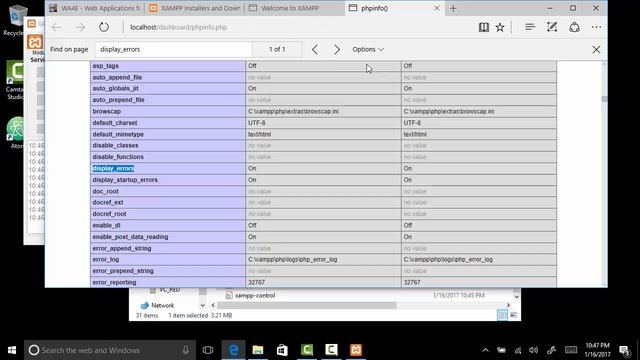Click the Edge icon on the taskbar

(233, 350)
